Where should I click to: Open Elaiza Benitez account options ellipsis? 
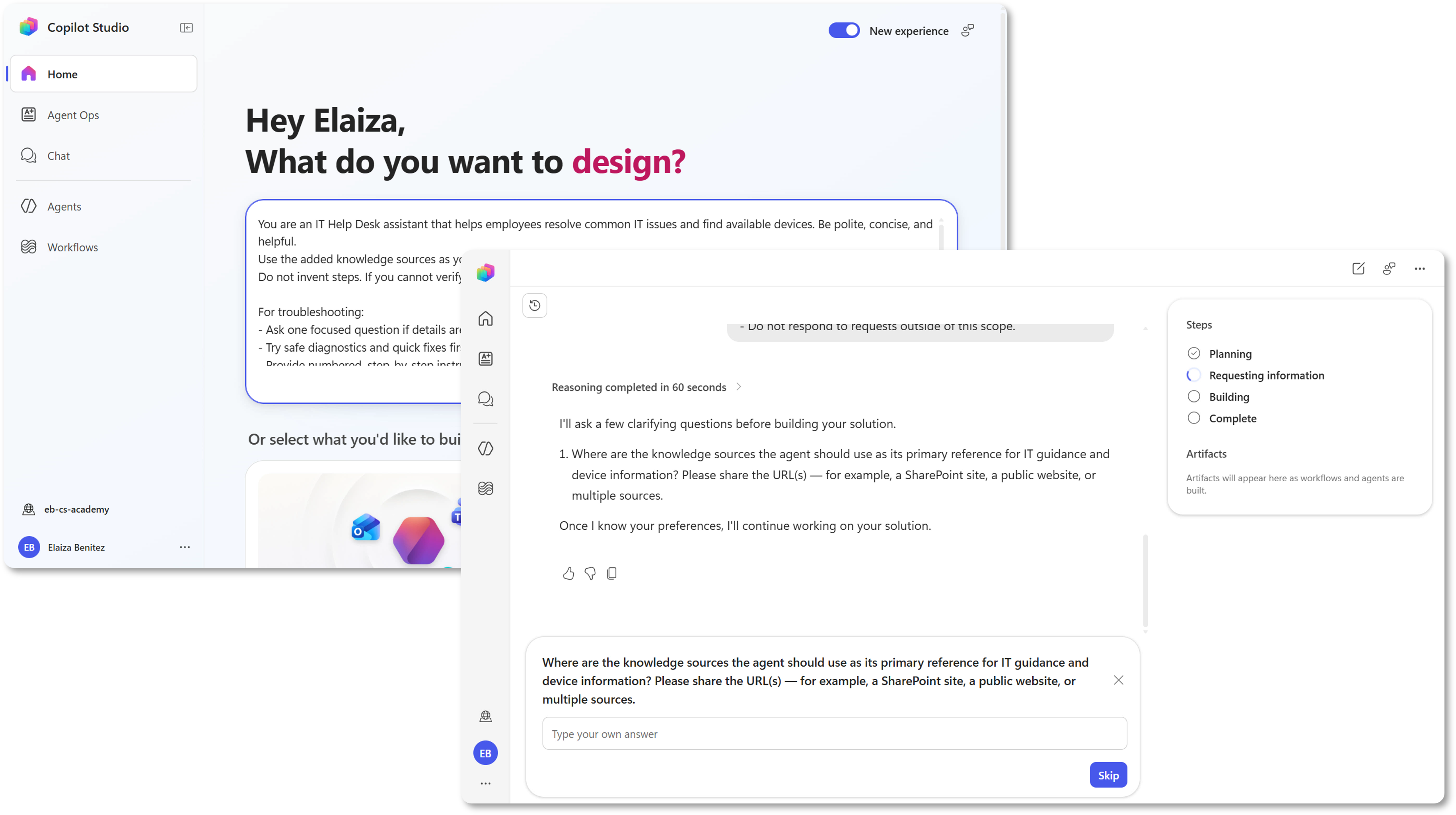pyautogui.click(x=185, y=547)
